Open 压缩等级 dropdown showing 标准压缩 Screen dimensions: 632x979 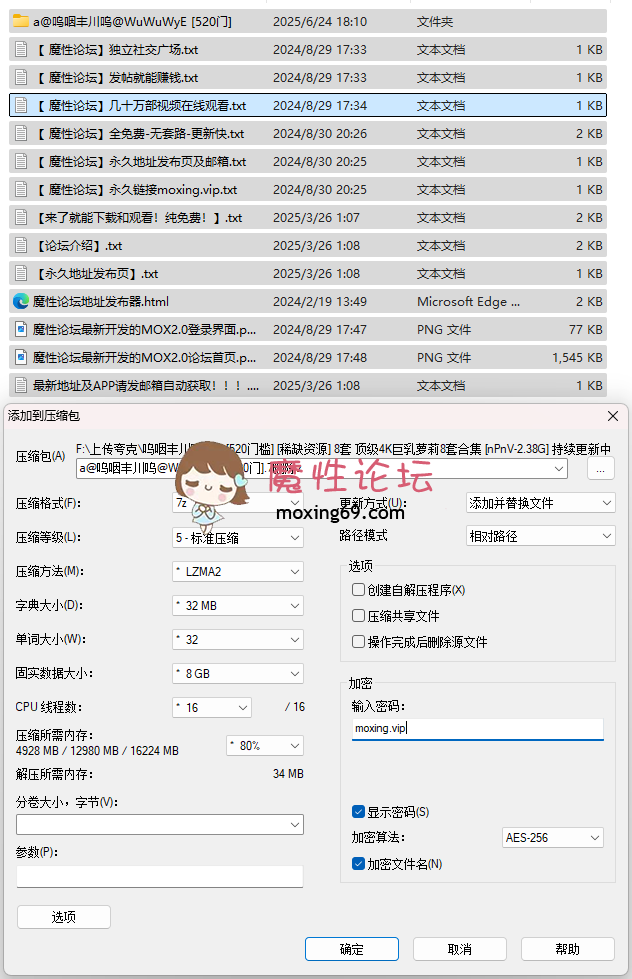coord(238,538)
